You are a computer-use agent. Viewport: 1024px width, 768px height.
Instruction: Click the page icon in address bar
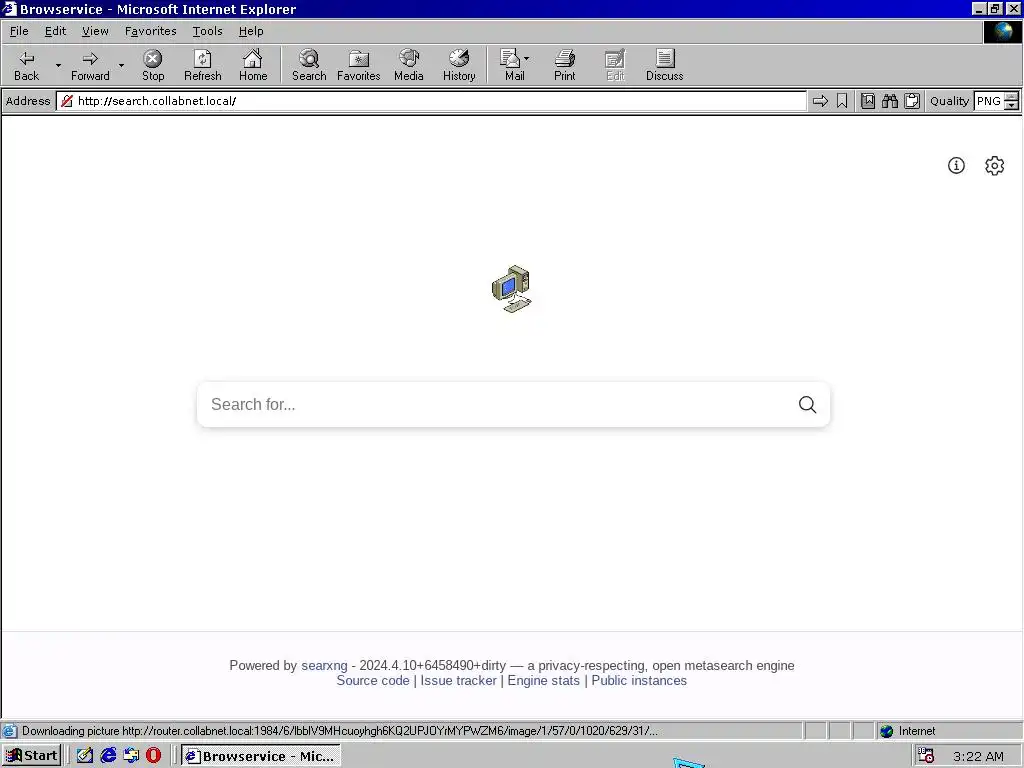click(x=67, y=101)
